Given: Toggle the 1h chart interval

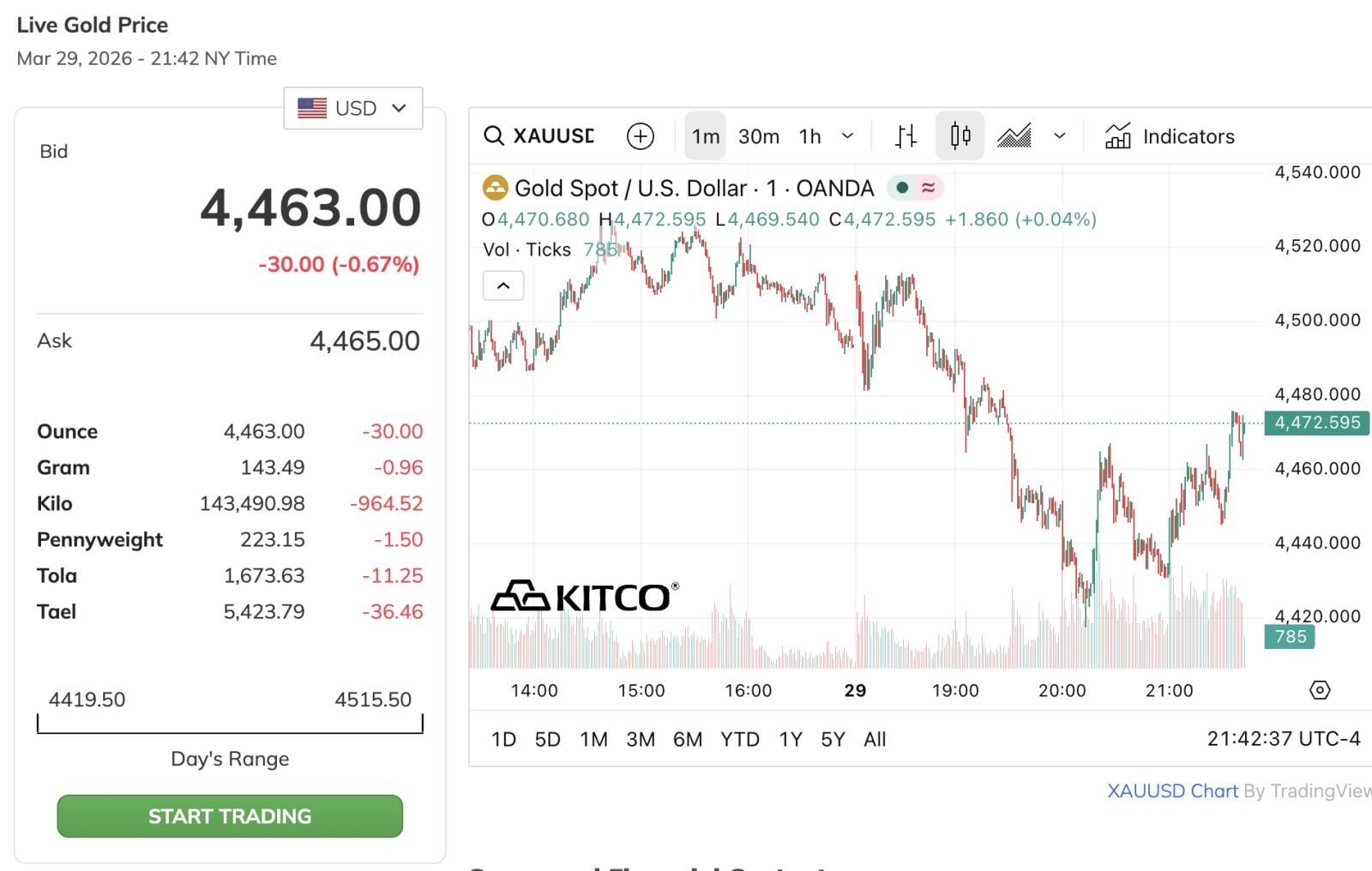Looking at the screenshot, I should 810,136.
